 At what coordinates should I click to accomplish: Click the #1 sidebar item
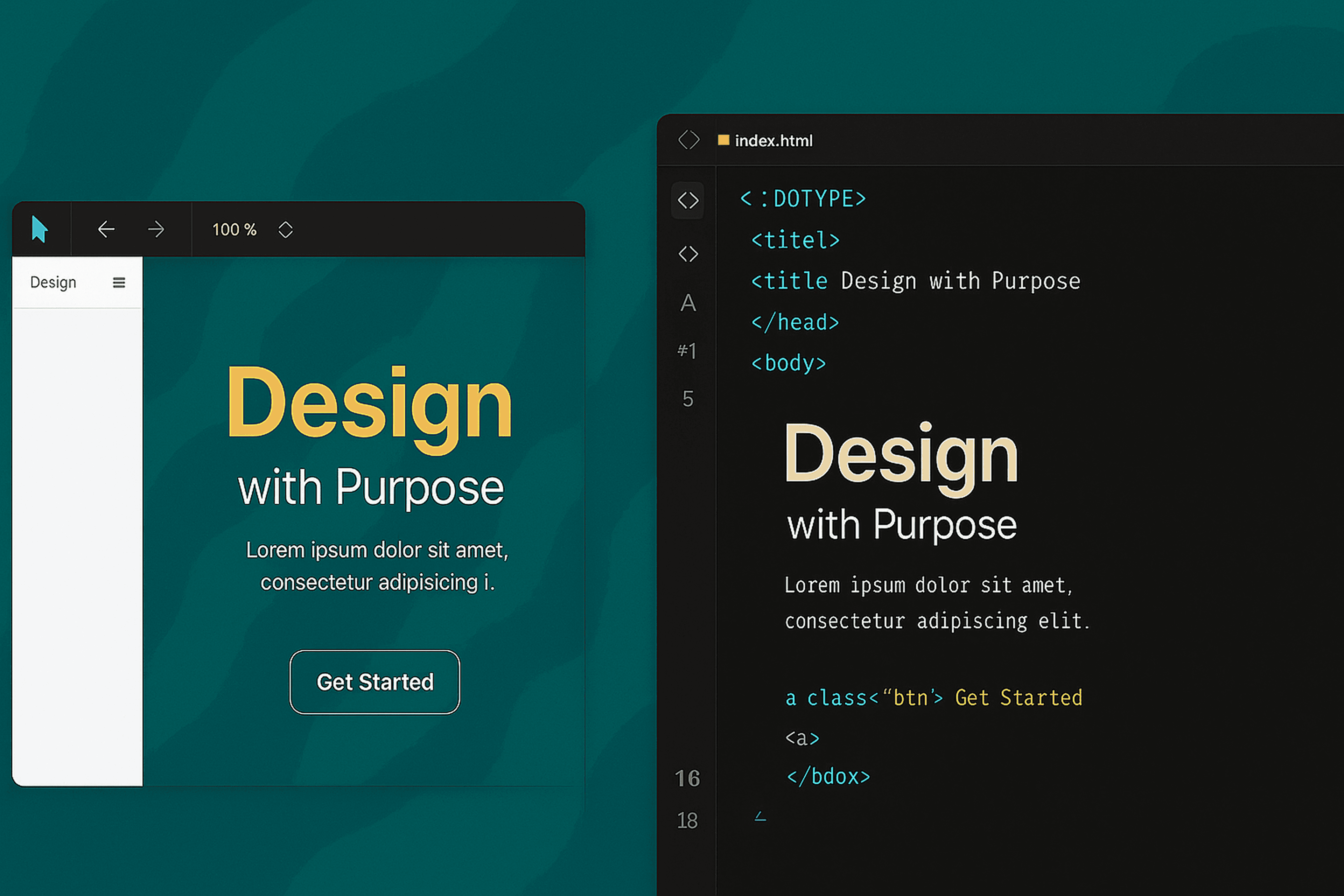pos(687,350)
